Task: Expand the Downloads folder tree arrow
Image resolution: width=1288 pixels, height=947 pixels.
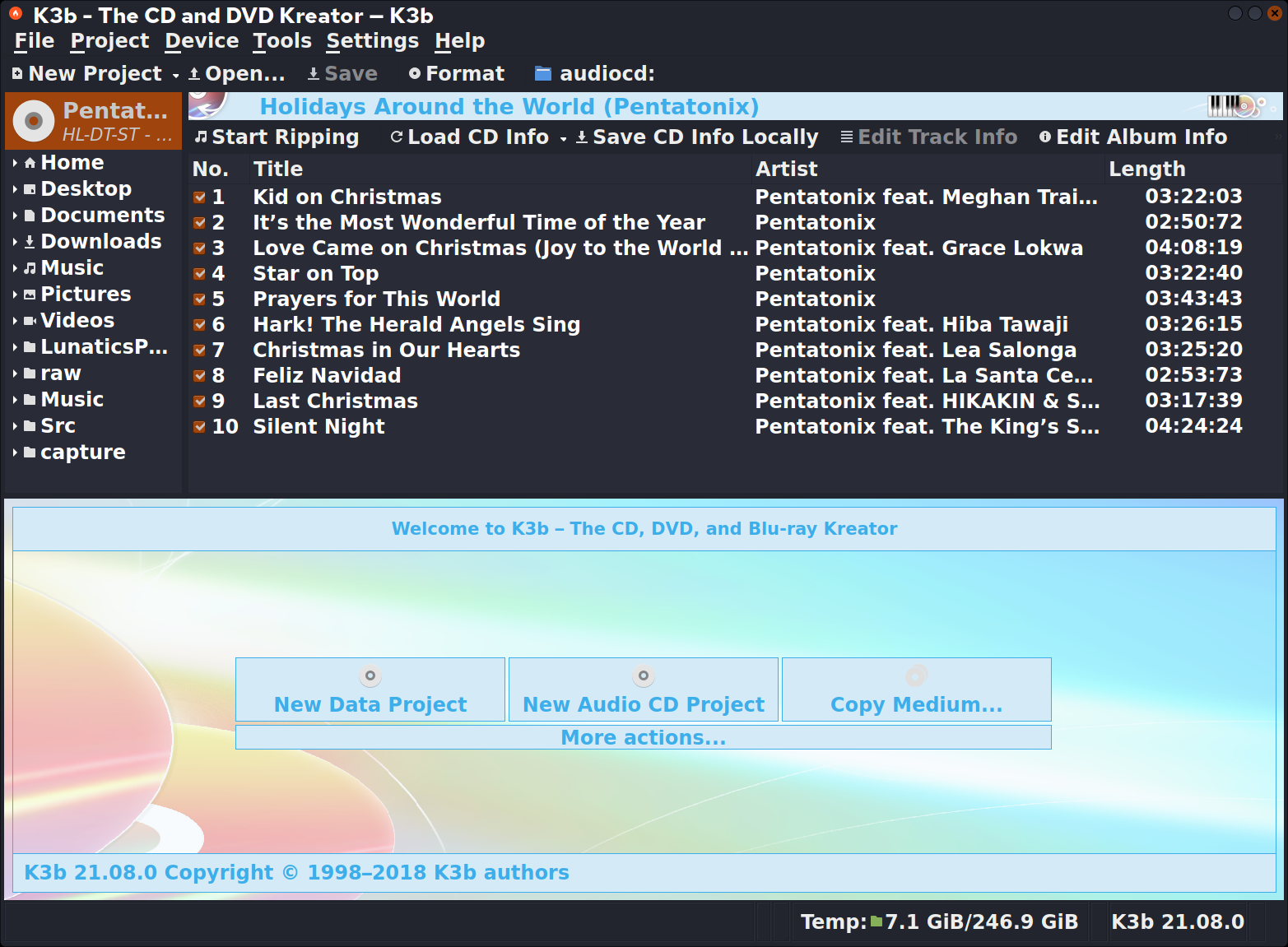Action: click(x=15, y=242)
